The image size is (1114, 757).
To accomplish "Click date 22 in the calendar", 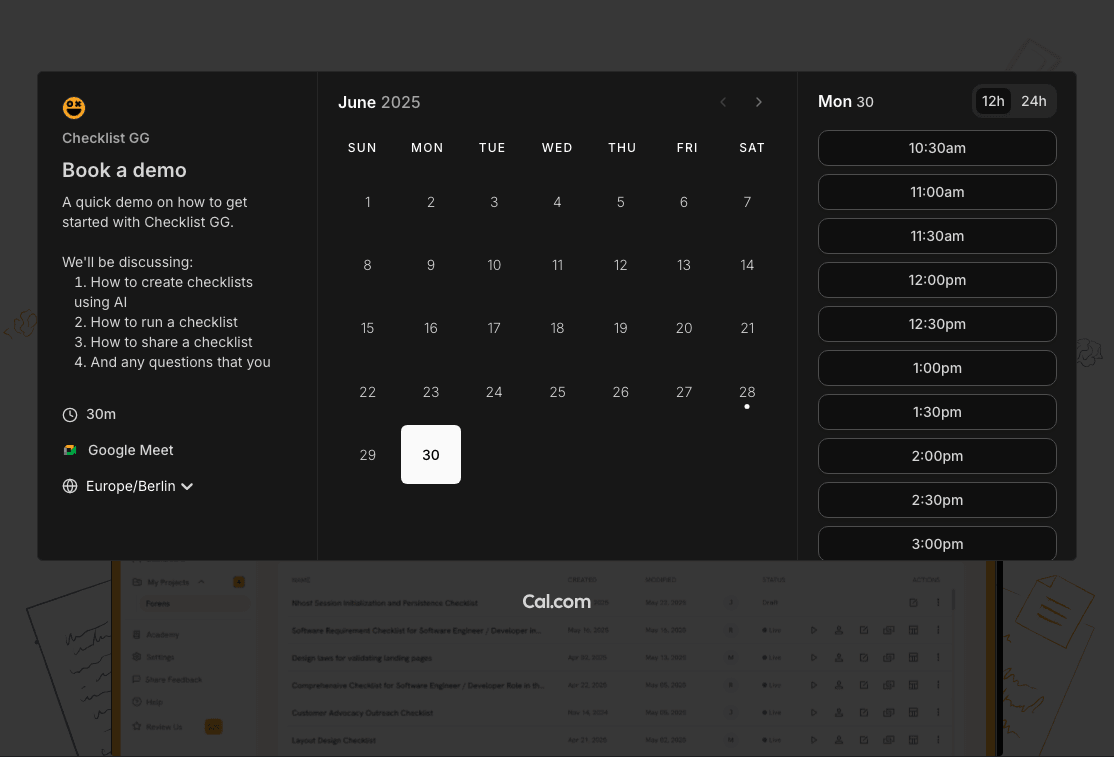I will pos(367,392).
